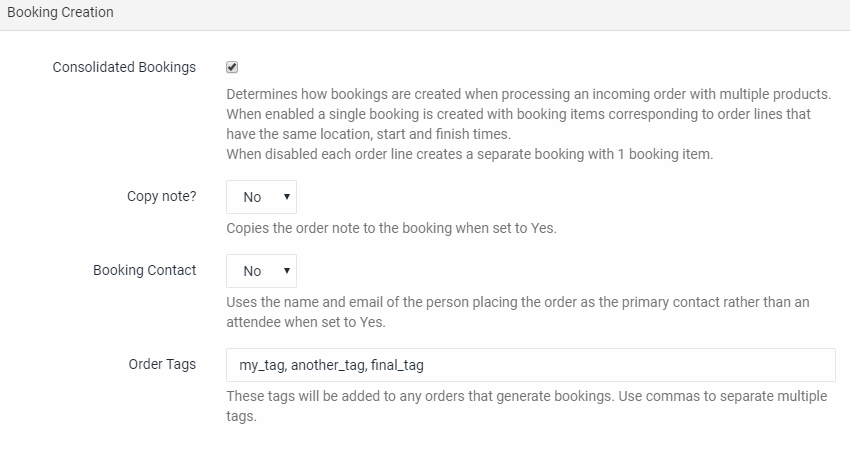Image resolution: width=850 pixels, height=450 pixels.
Task: Click the arrow on Booking Contact select
Action: (x=287, y=271)
